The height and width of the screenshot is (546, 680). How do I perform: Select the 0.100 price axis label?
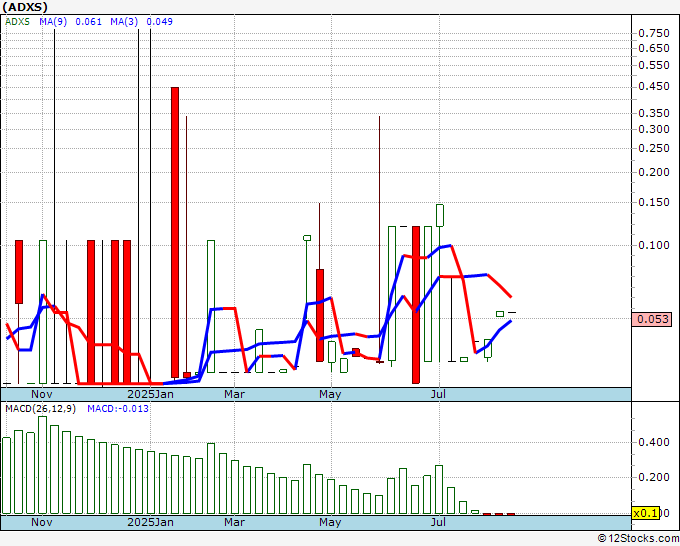(x=653, y=245)
